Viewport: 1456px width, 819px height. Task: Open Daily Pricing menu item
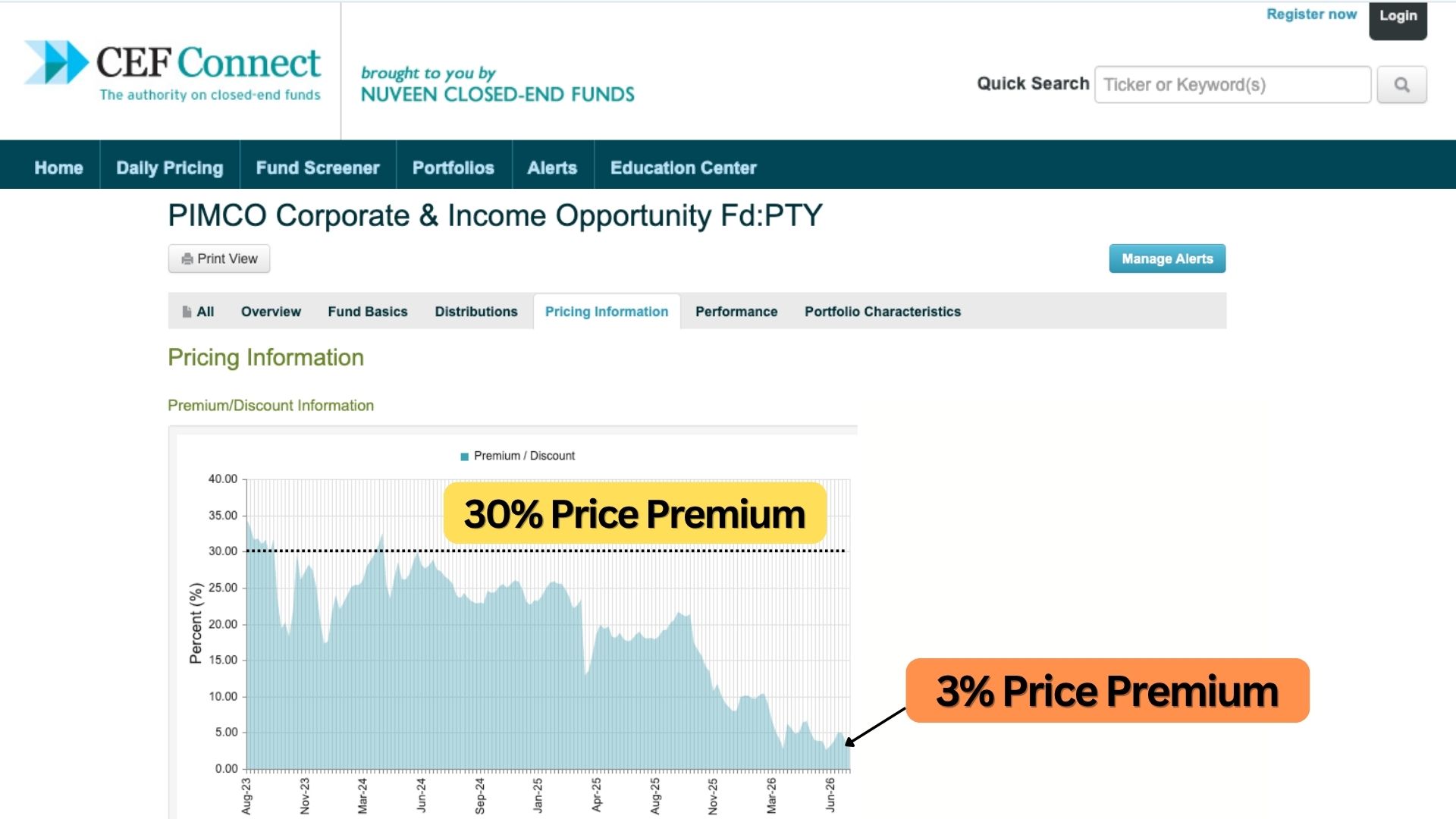[x=170, y=168]
